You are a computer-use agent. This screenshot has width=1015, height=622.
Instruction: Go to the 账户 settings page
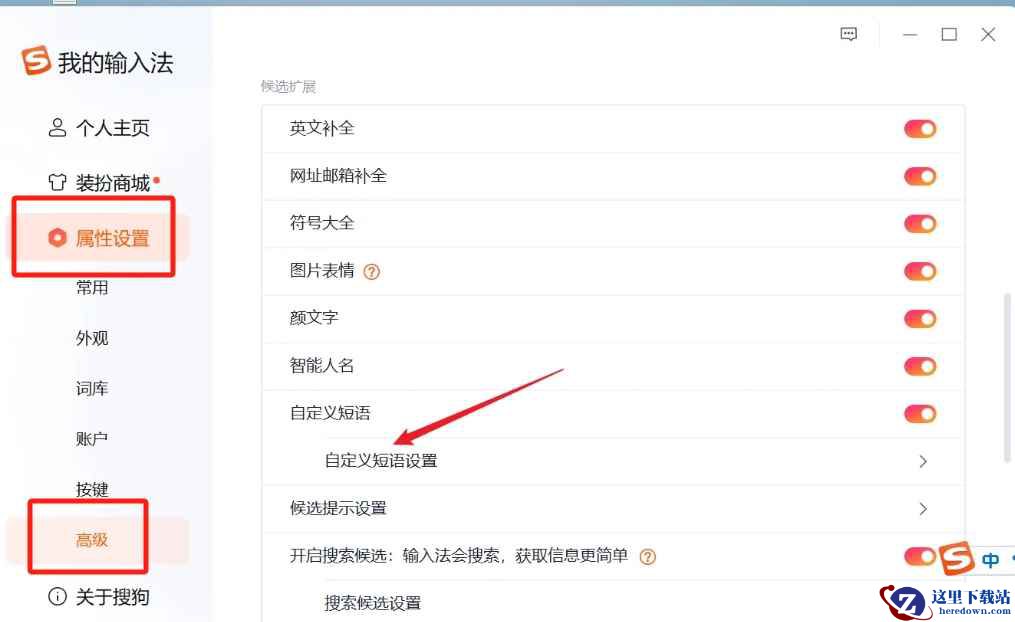(x=92, y=439)
